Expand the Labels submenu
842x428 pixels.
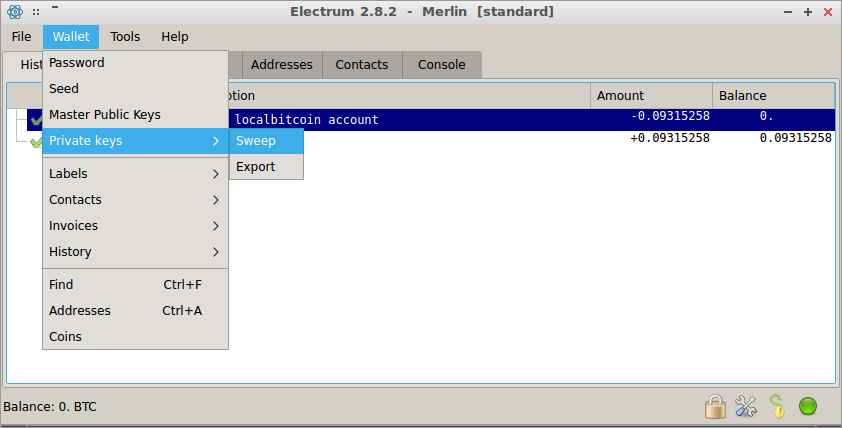point(135,173)
